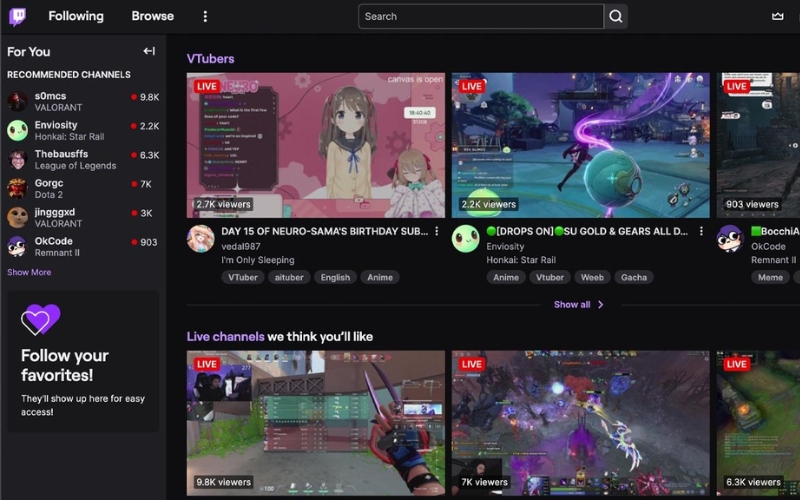The width and height of the screenshot is (800, 500).
Task: Focus the Search input field
Action: (481, 16)
